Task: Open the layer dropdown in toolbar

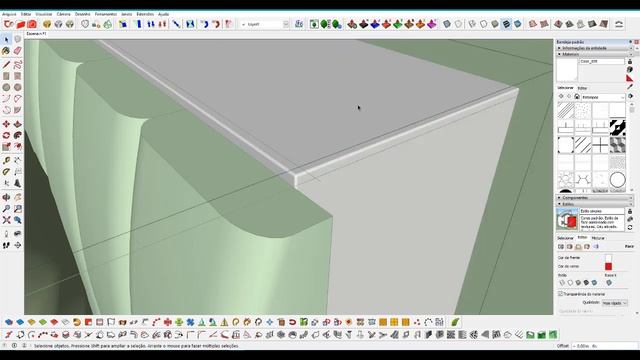Action: 264,24
